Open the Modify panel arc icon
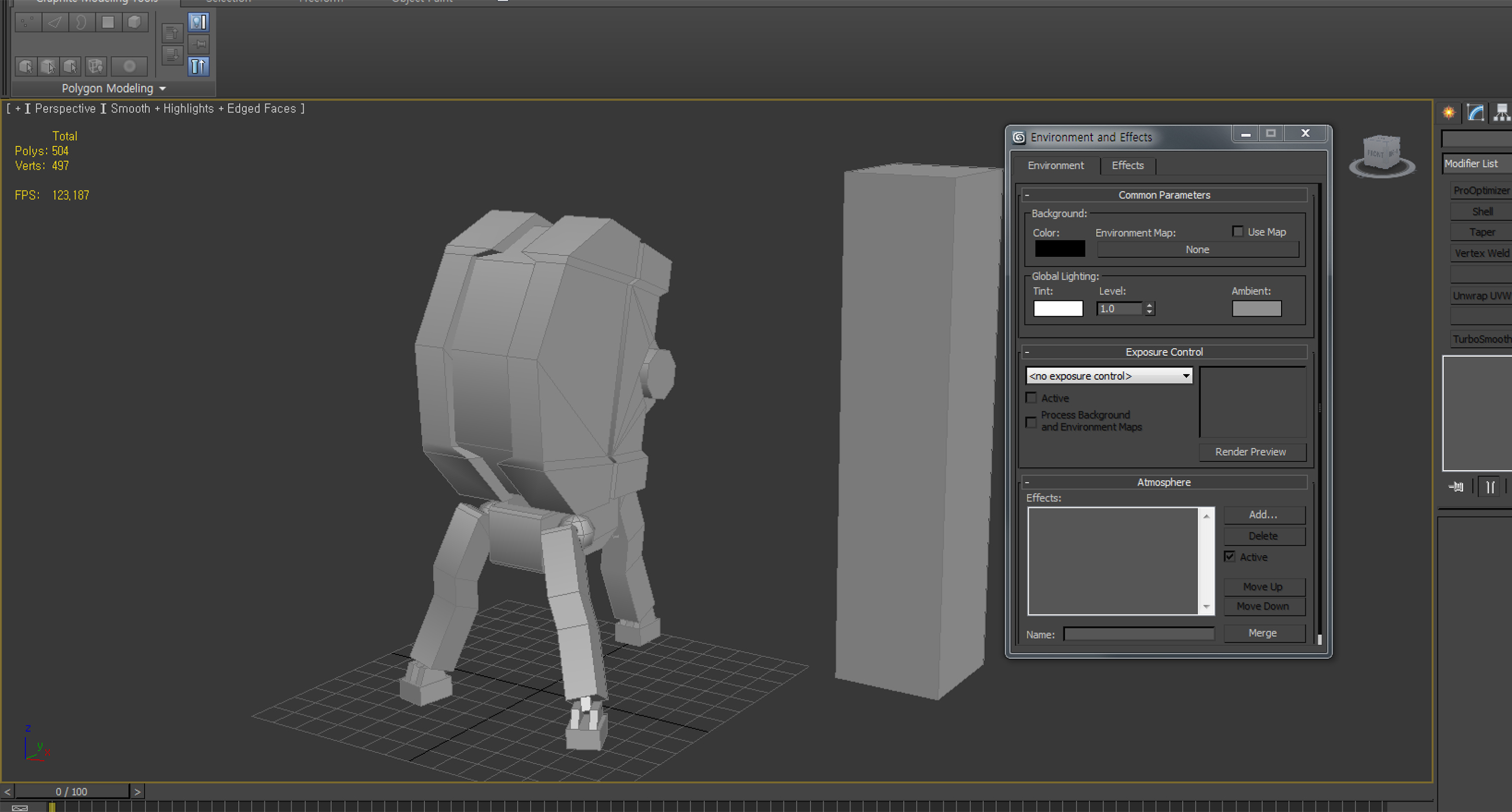The height and width of the screenshot is (812, 1512). point(1475,112)
